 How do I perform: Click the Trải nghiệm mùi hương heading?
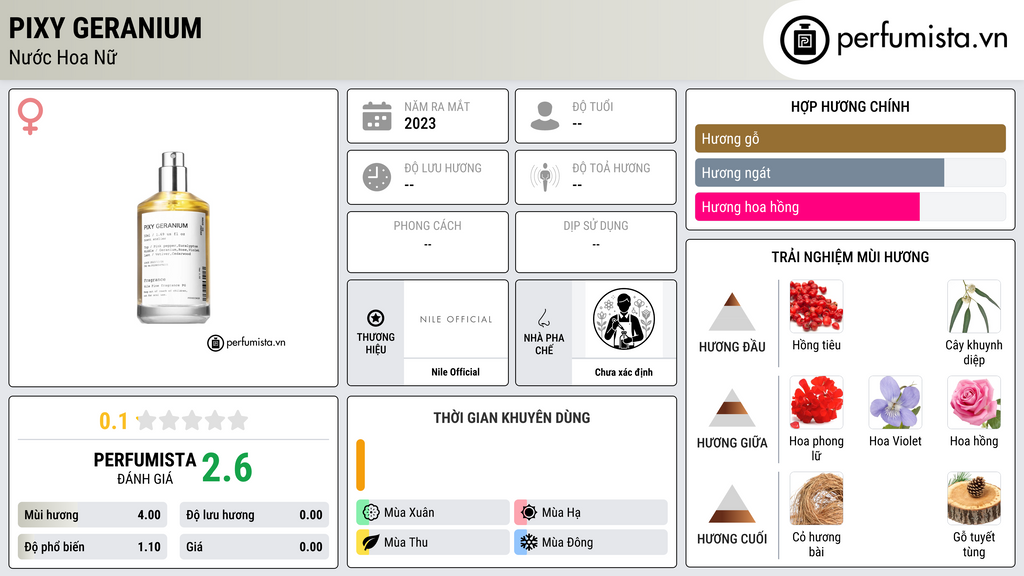(x=850, y=257)
